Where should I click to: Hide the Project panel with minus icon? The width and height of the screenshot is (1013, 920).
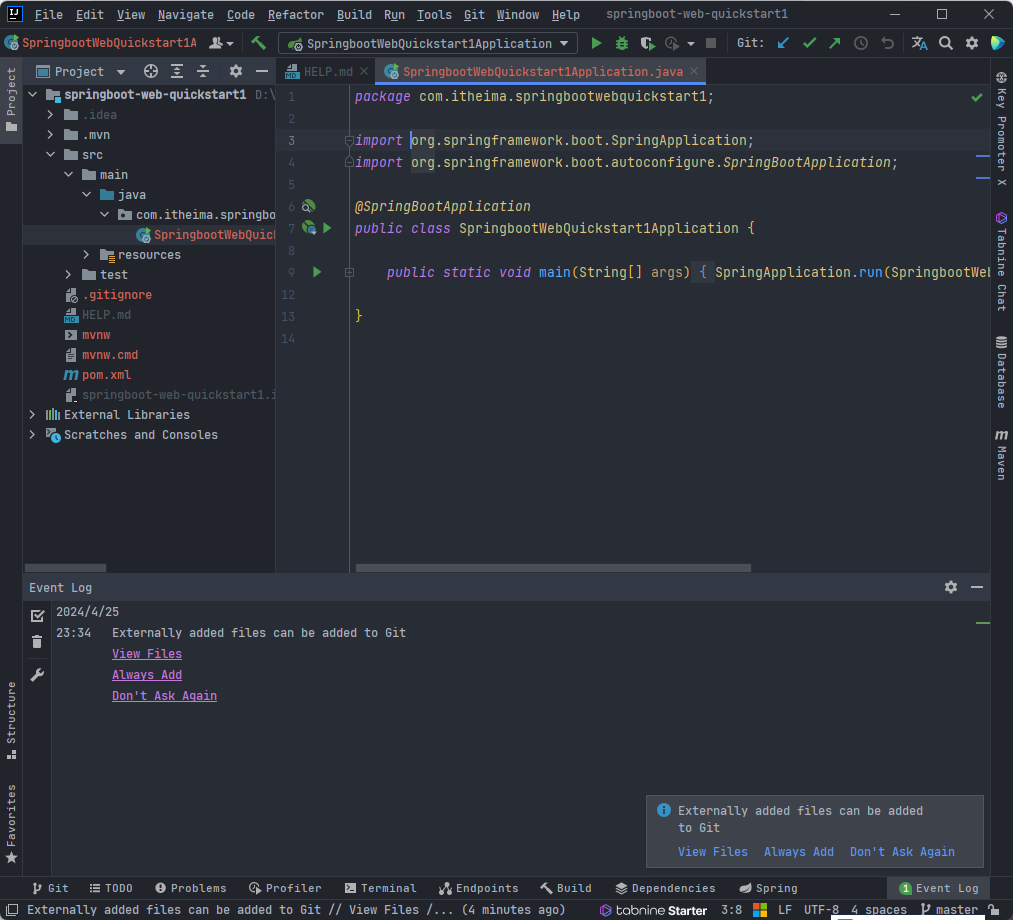click(x=262, y=71)
